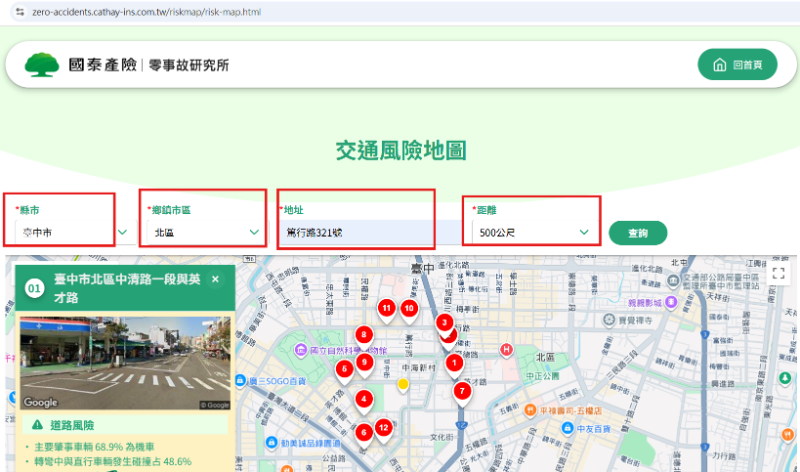Viewport: 800px width, 472px height.
Task: Click map marker number 7
Action: pos(462,391)
